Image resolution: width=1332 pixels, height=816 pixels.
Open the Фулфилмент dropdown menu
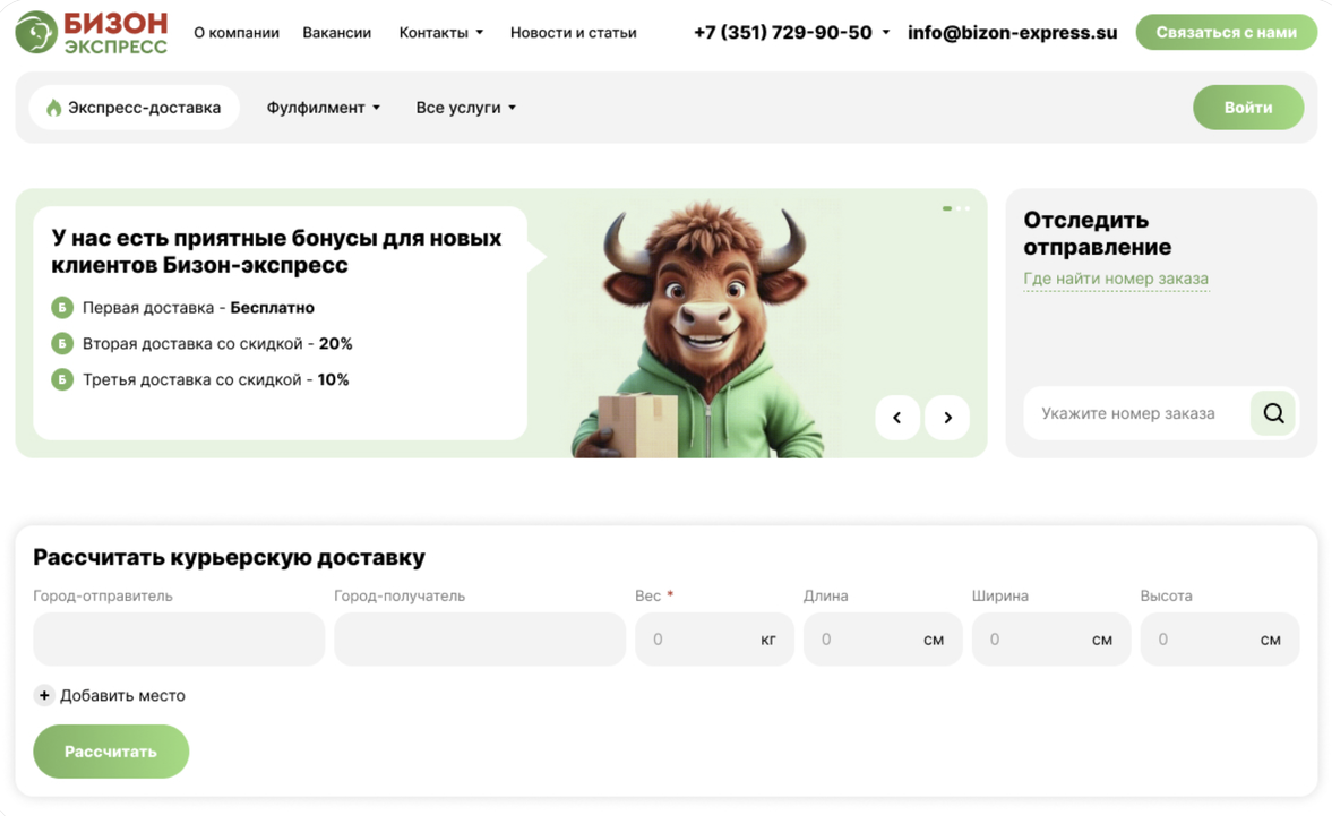click(x=323, y=108)
